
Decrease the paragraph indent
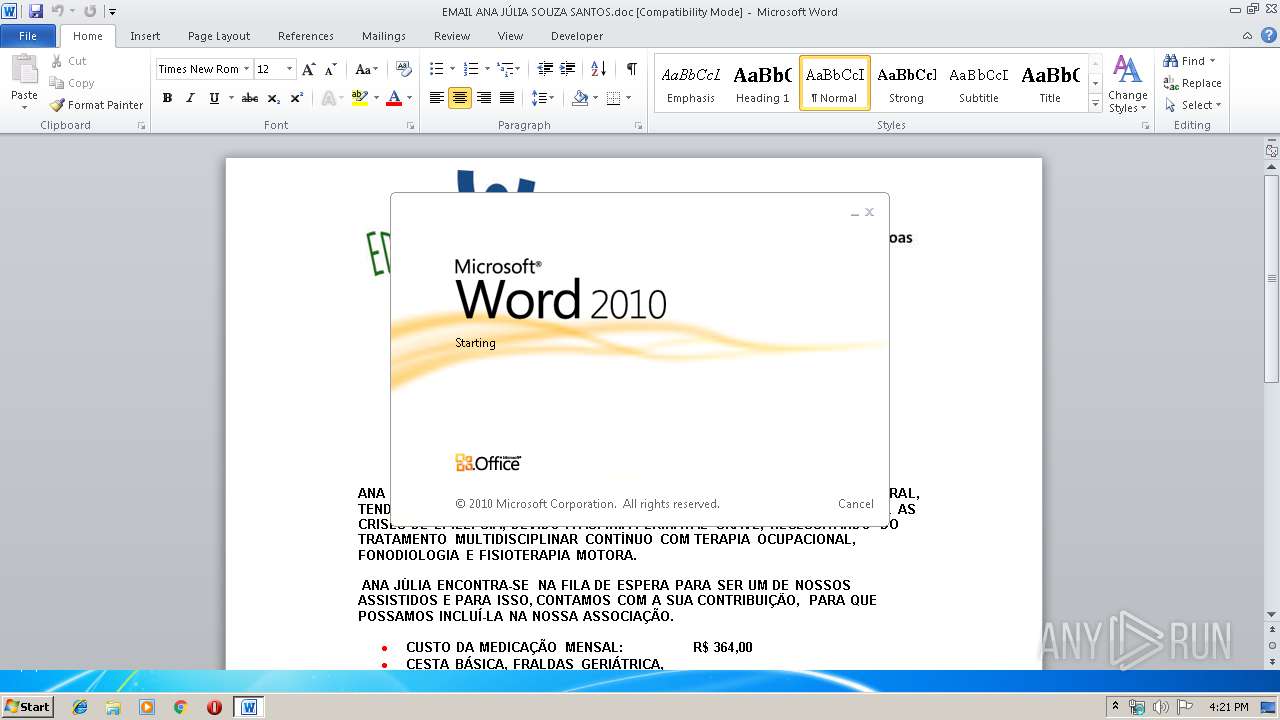click(x=545, y=69)
